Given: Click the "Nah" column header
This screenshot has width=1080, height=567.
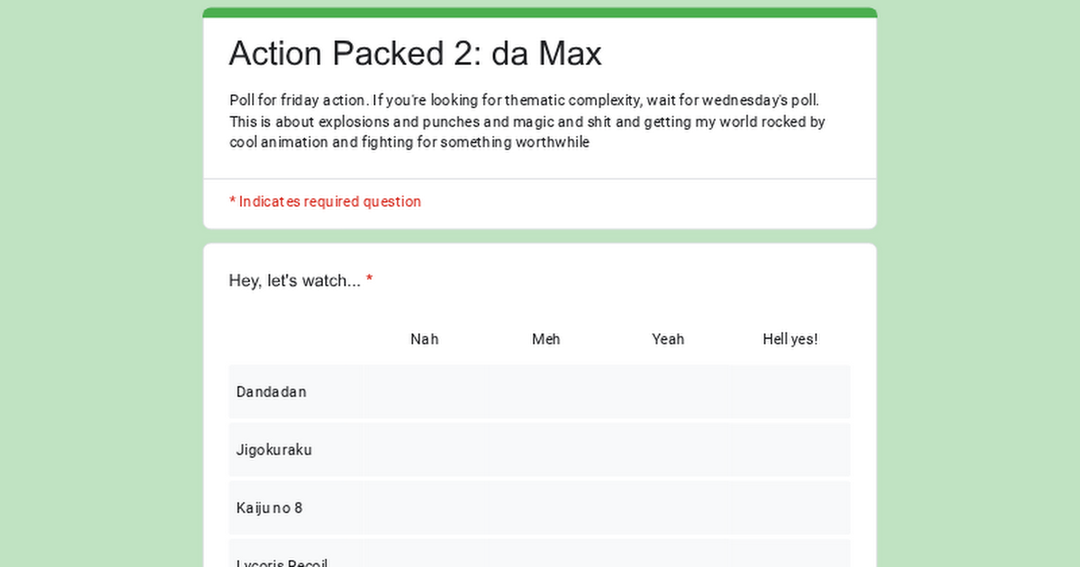Looking at the screenshot, I should coord(424,339).
